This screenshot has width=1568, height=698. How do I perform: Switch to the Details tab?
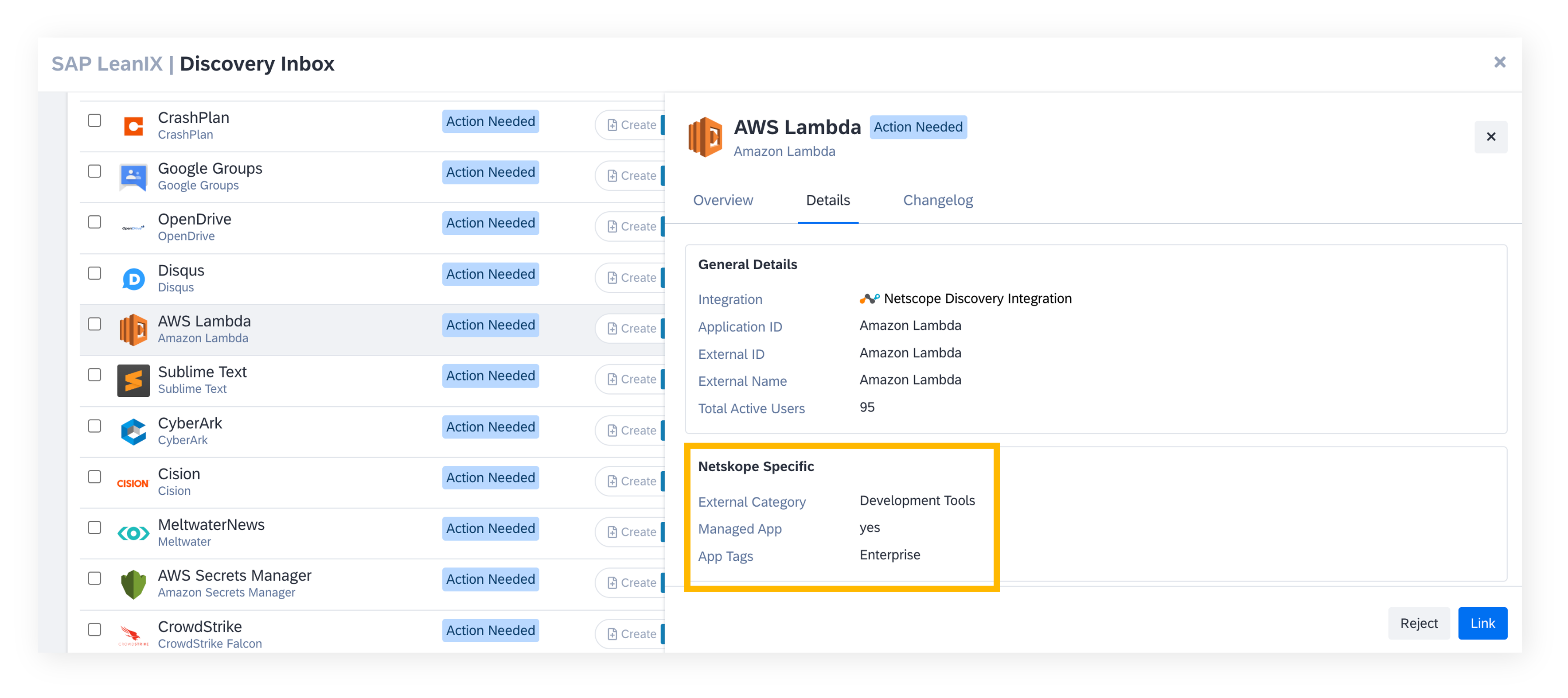(828, 200)
